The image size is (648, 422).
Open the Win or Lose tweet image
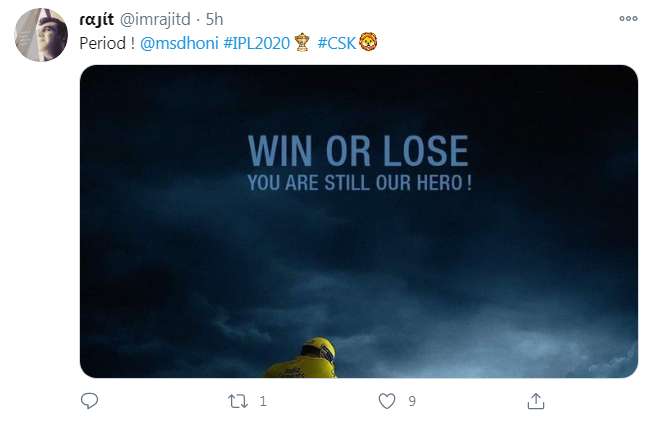pos(359,221)
